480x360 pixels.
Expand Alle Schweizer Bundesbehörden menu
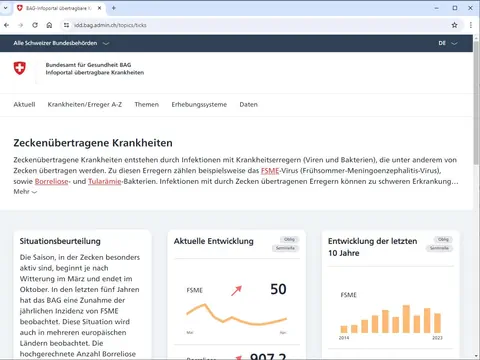click(61, 43)
